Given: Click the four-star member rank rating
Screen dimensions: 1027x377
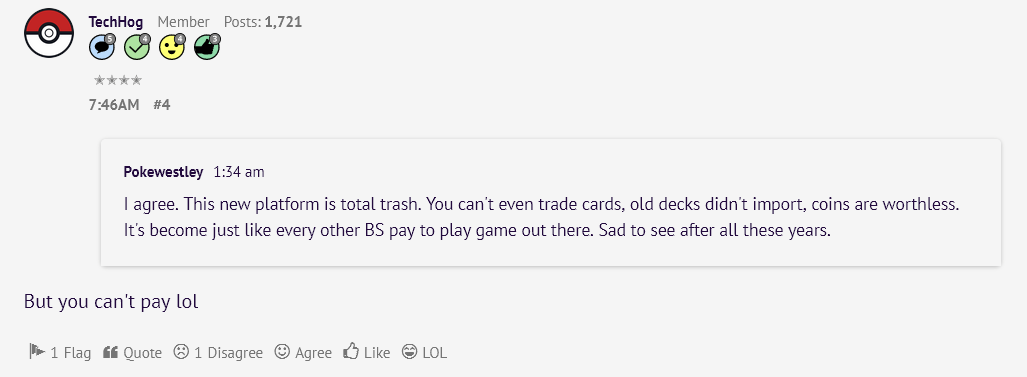Looking at the screenshot, I should tap(118, 81).
